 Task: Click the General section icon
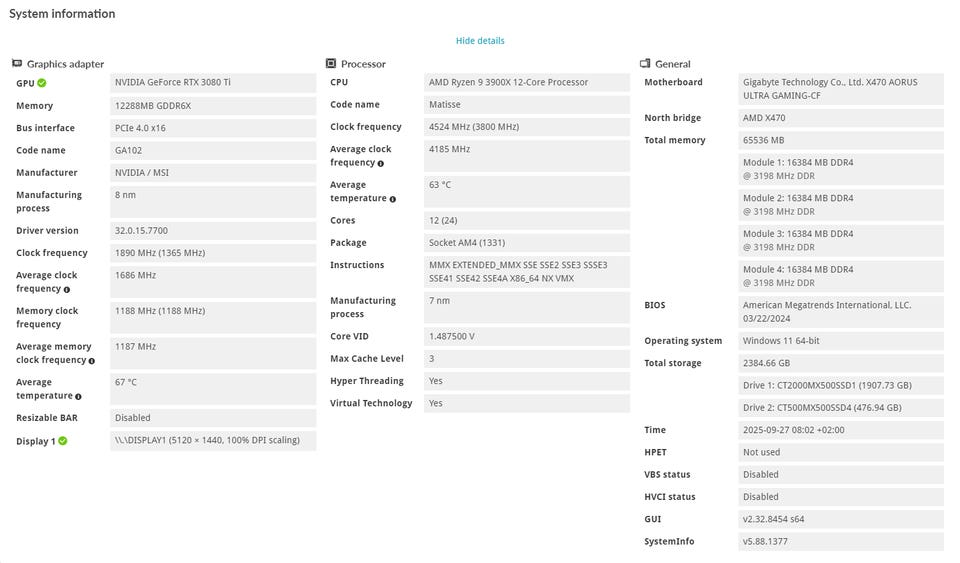[x=645, y=64]
